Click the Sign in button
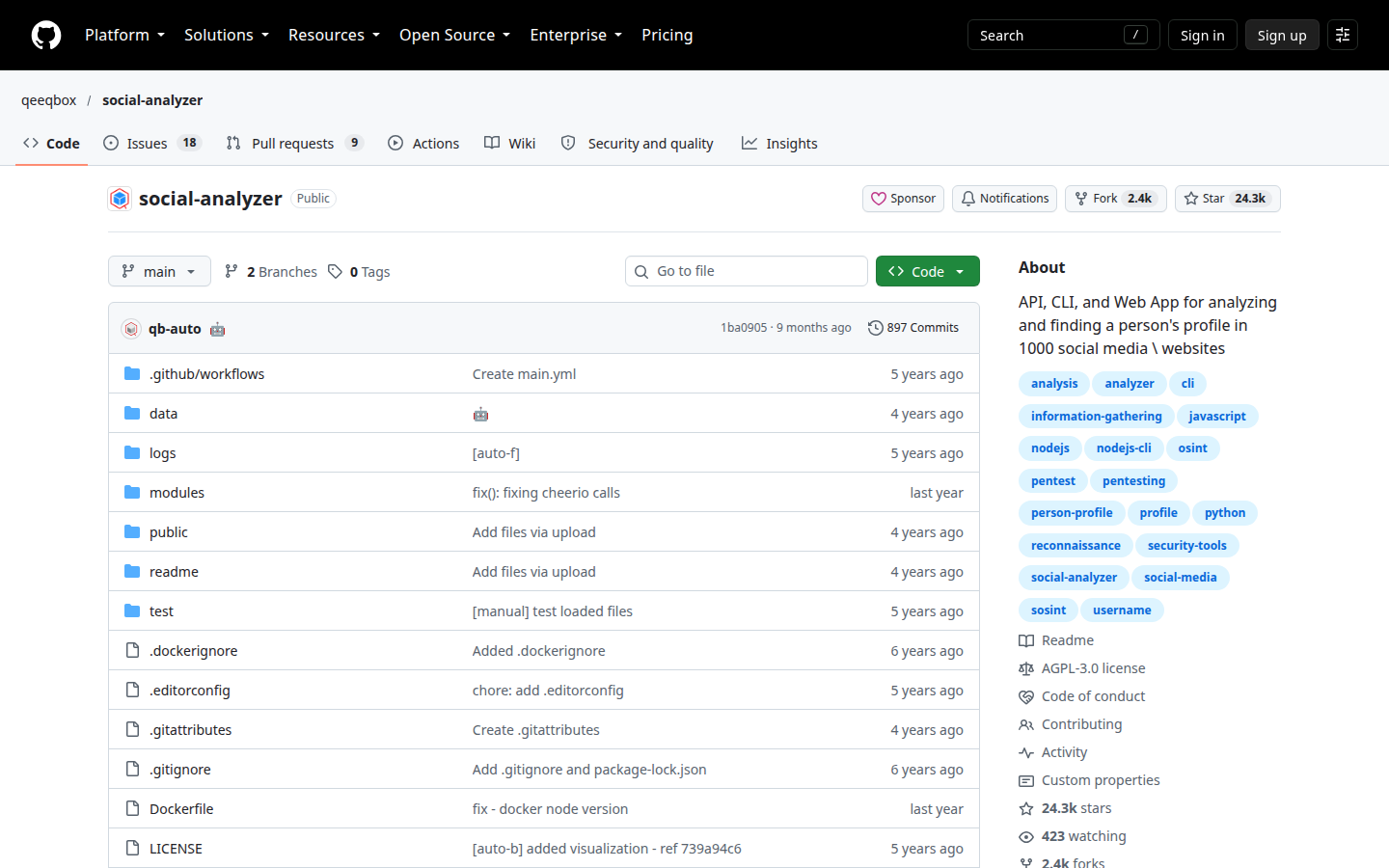The height and width of the screenshot is (868, 1389). pyautogui.click(x=1202, y=36)
